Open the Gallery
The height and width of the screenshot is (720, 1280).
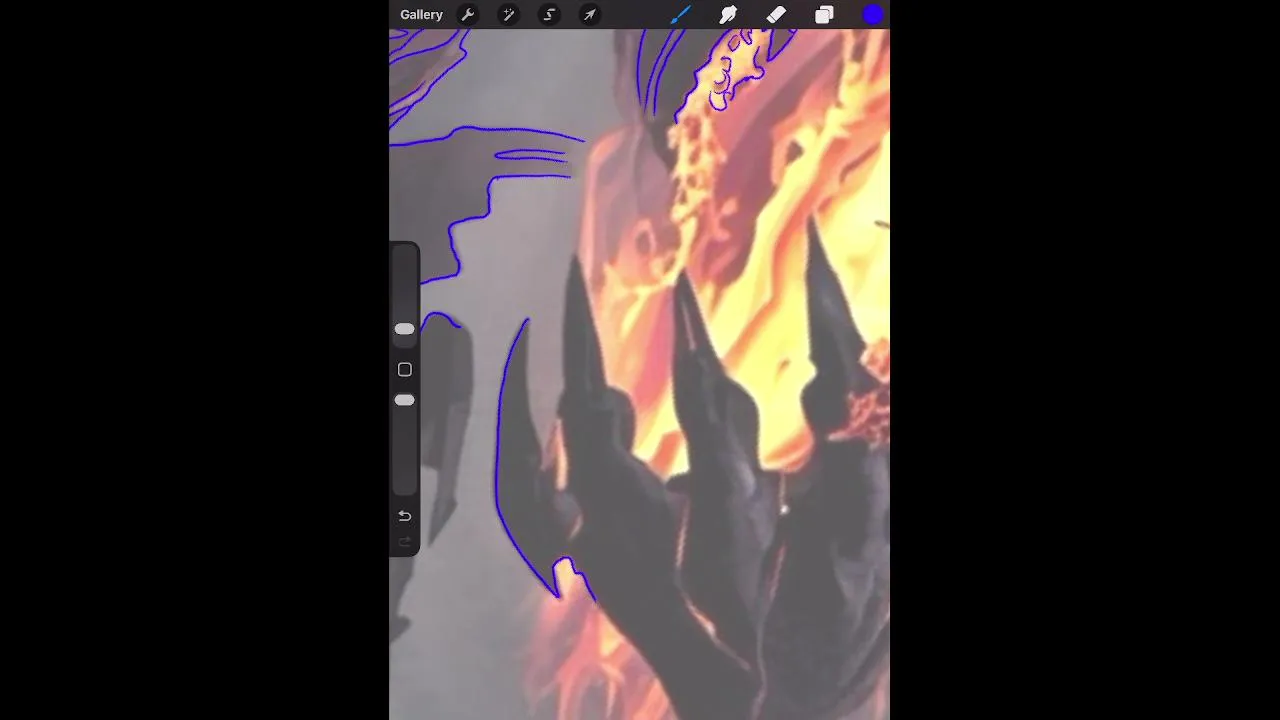click(421, 15)
